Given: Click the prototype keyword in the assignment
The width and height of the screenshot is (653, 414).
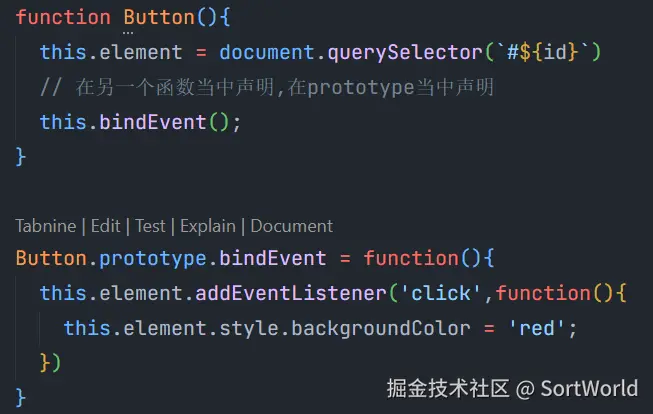Looking at the screenshot, I should [154, 258].
